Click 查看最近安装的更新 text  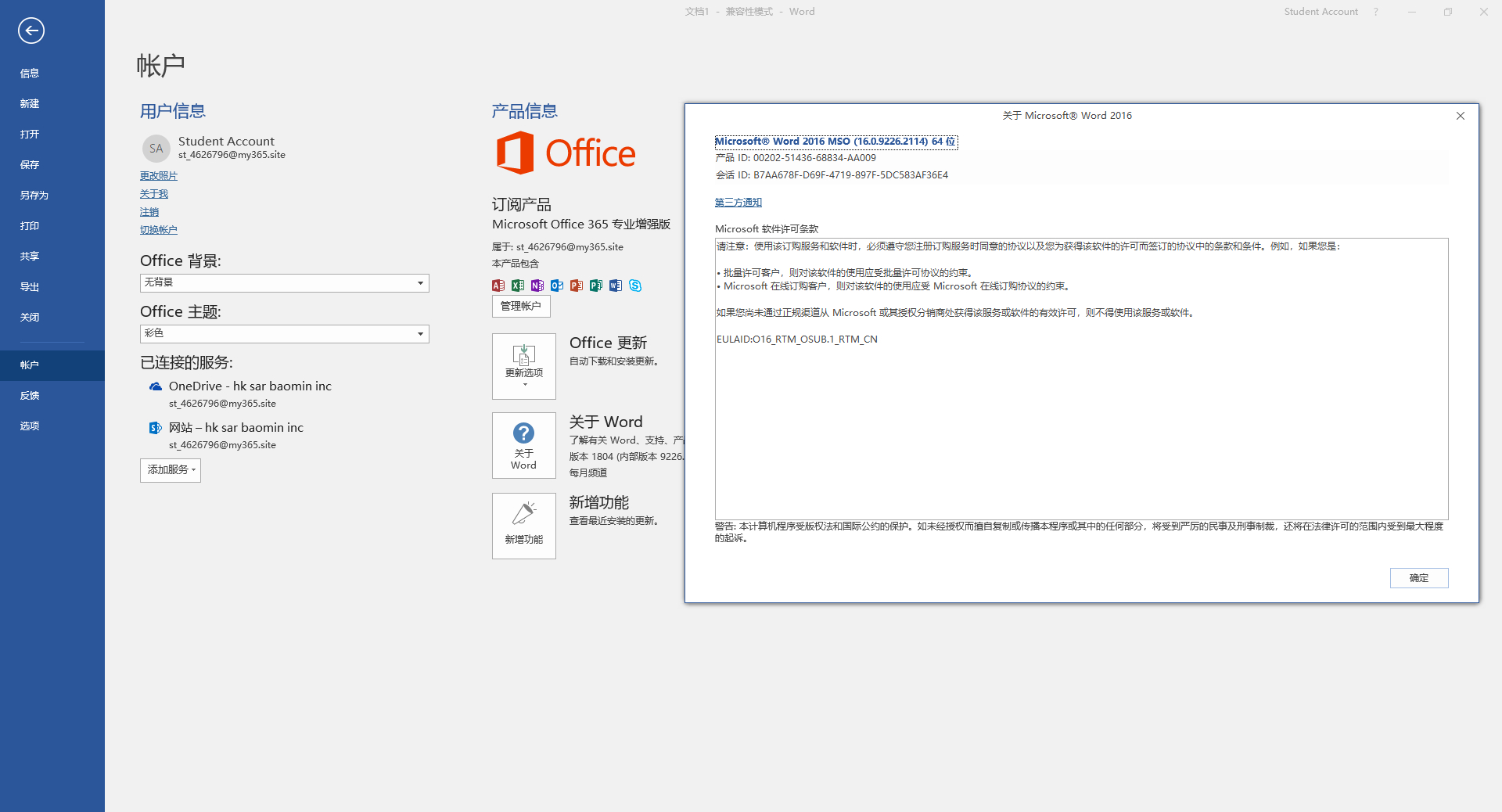point(615,521)
